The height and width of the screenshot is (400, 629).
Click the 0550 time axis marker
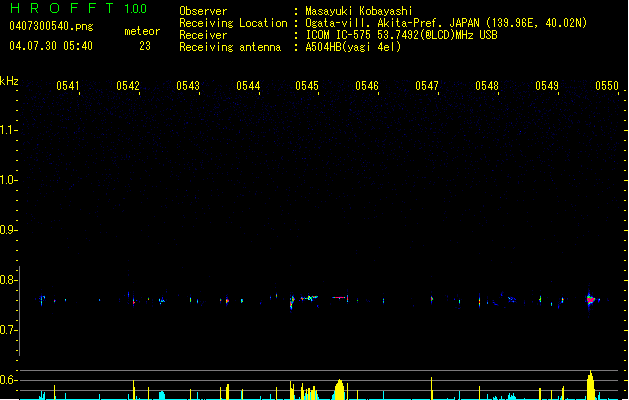607,86
